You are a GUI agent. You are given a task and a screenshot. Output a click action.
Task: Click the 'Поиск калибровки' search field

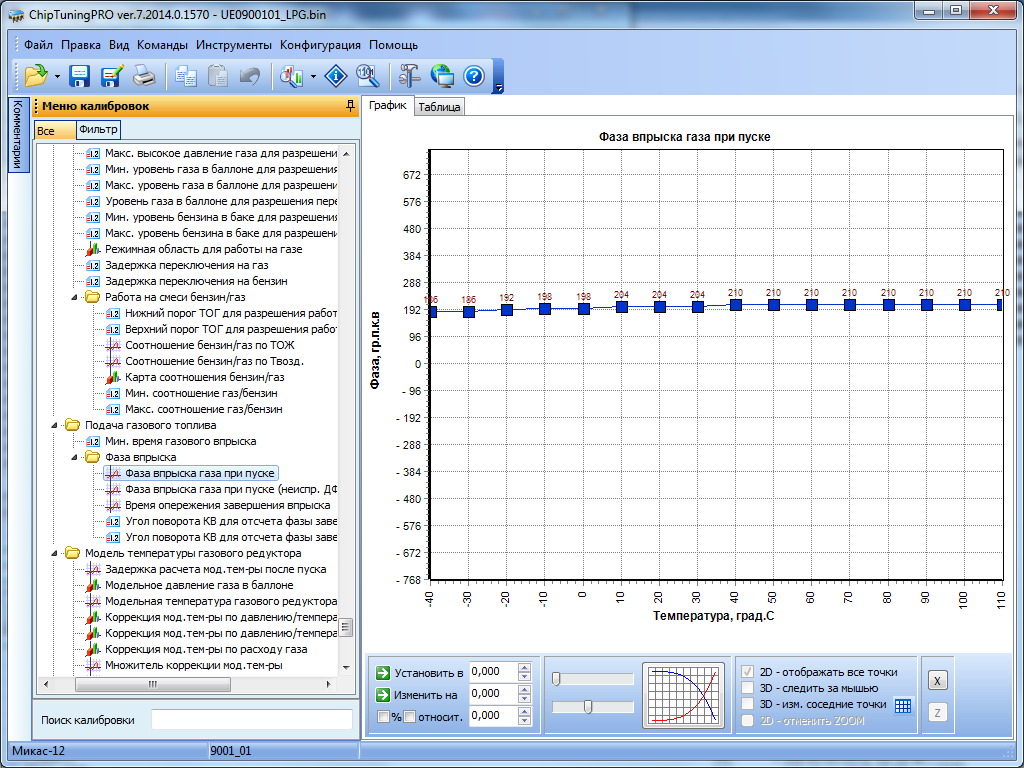coord(251,720)
